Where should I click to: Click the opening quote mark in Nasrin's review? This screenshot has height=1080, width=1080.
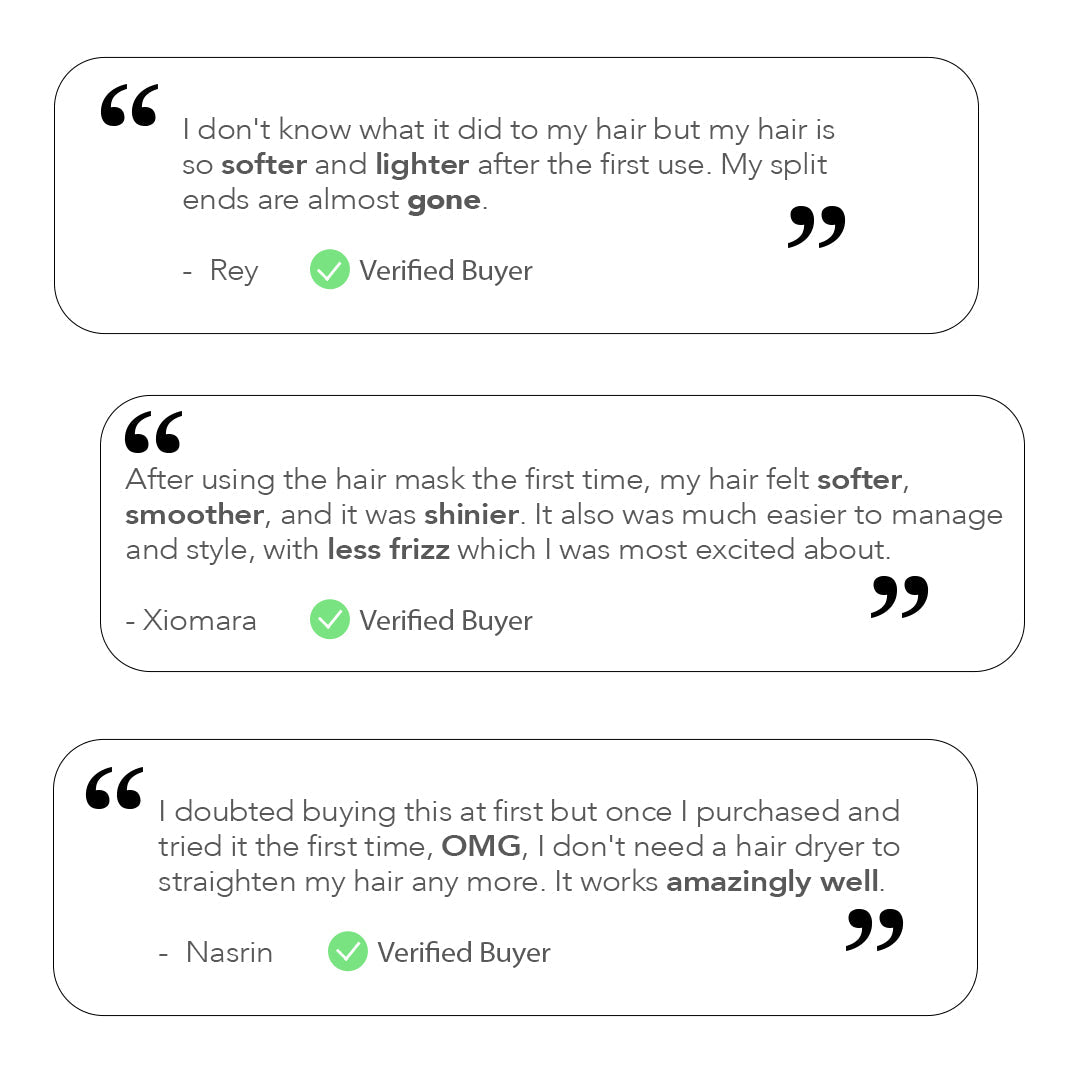point(114,789)
